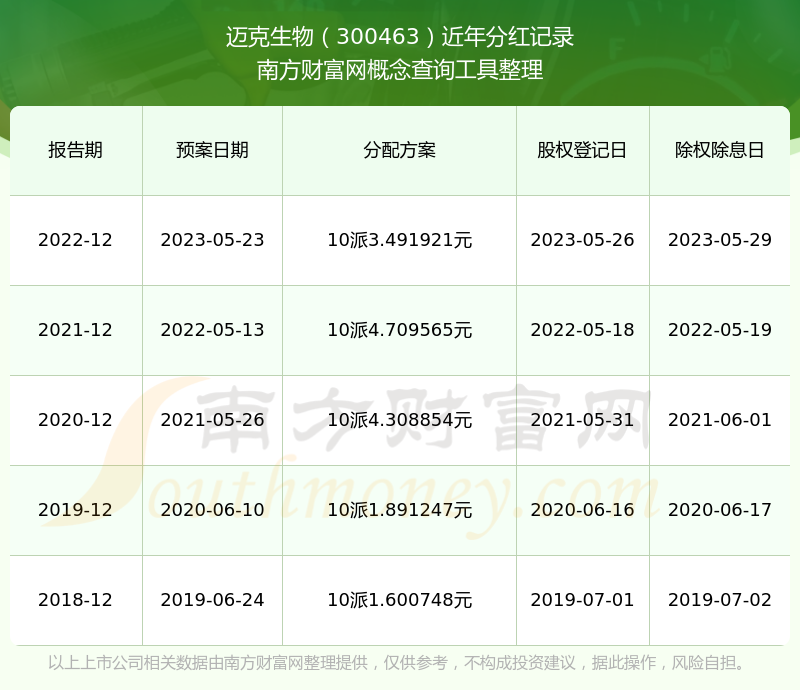Click report period cell 2019-12
The image size is (800, 690).
[76, 510]
